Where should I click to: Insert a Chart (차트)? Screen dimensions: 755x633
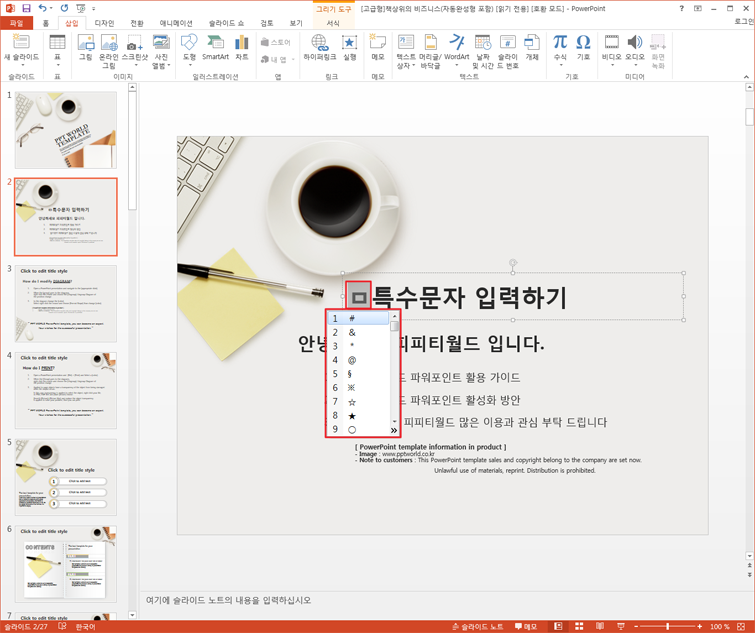coord(242,42)
